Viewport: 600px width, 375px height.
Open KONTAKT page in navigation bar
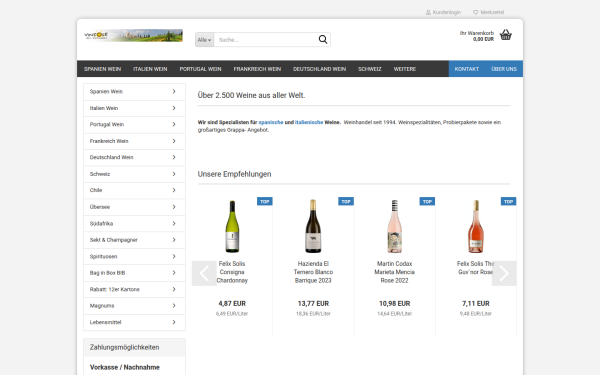pos(467,69)
